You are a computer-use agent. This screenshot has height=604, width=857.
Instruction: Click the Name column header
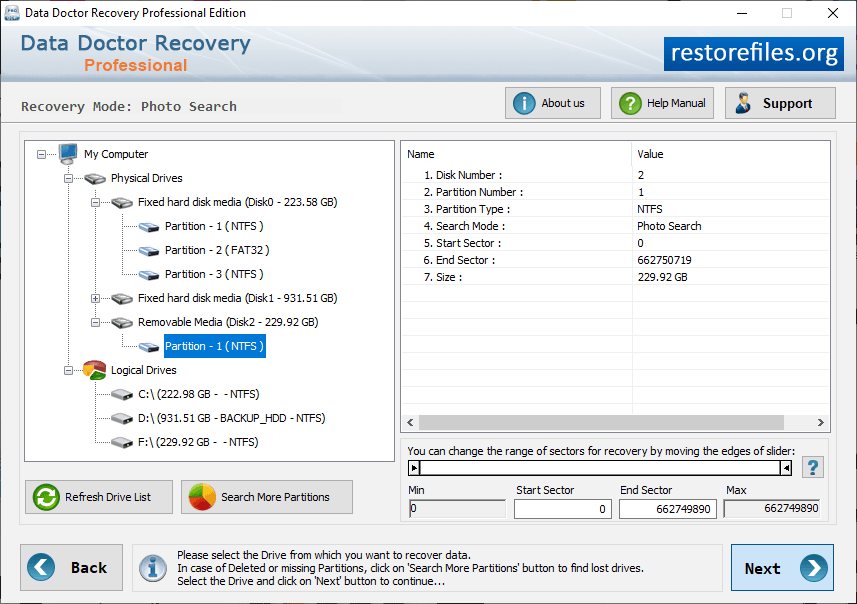click(516, 154)
